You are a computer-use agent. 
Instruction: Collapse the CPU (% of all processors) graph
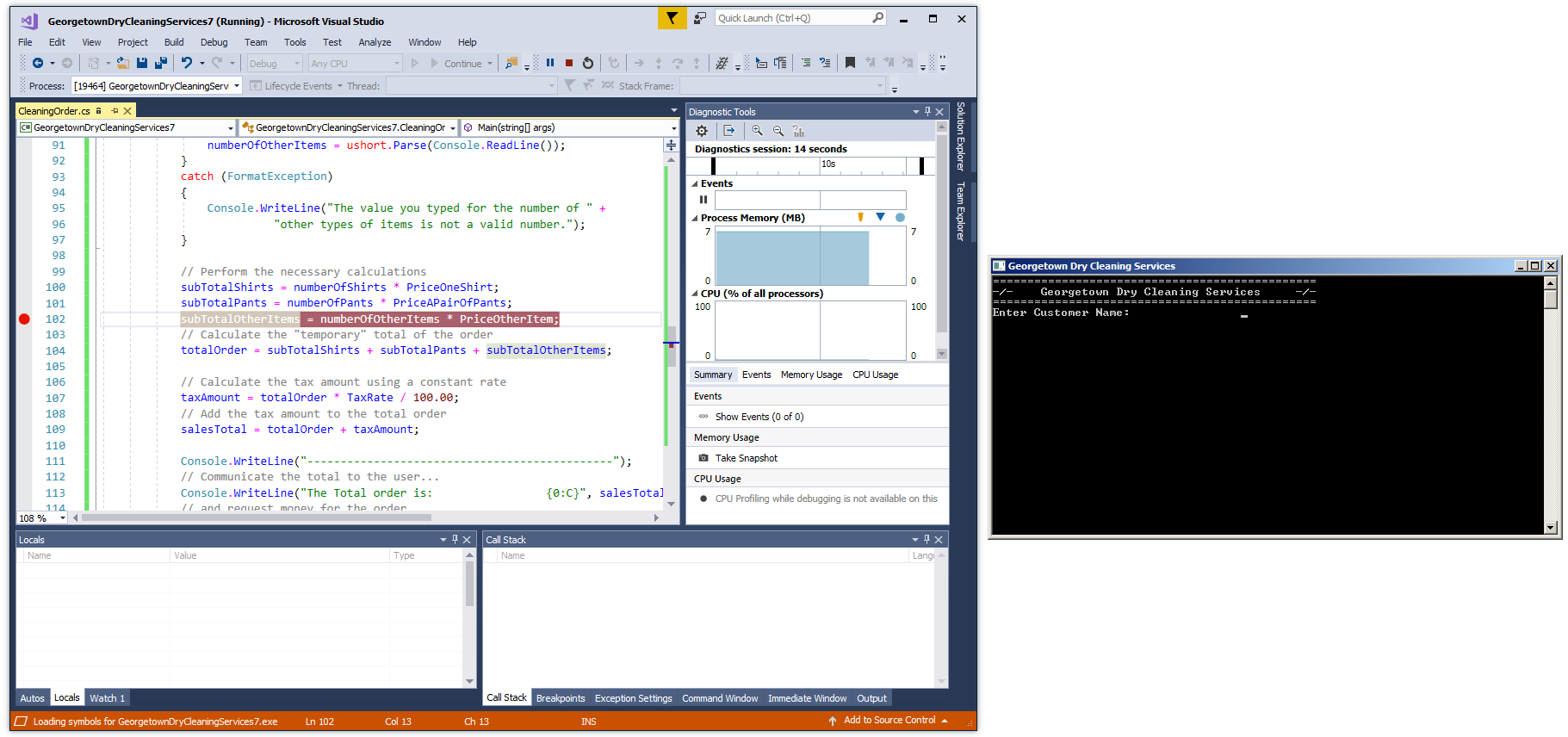[x=695, y=294]
